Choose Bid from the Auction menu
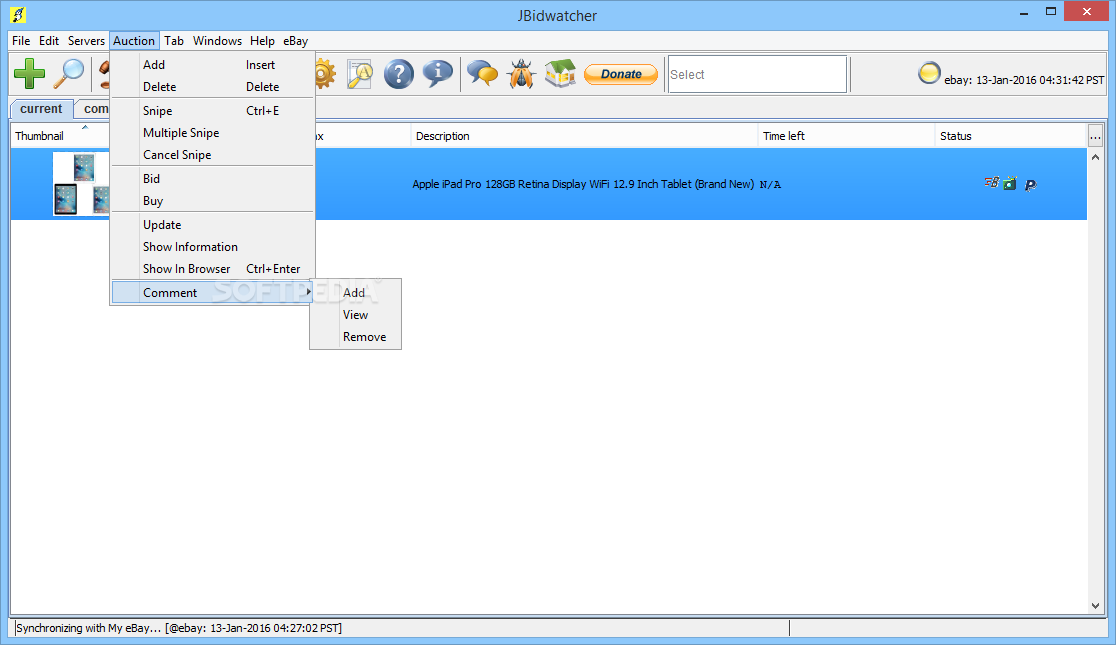Image resolution: width=1116 pixels, height=645 pixels. (213, 179)
